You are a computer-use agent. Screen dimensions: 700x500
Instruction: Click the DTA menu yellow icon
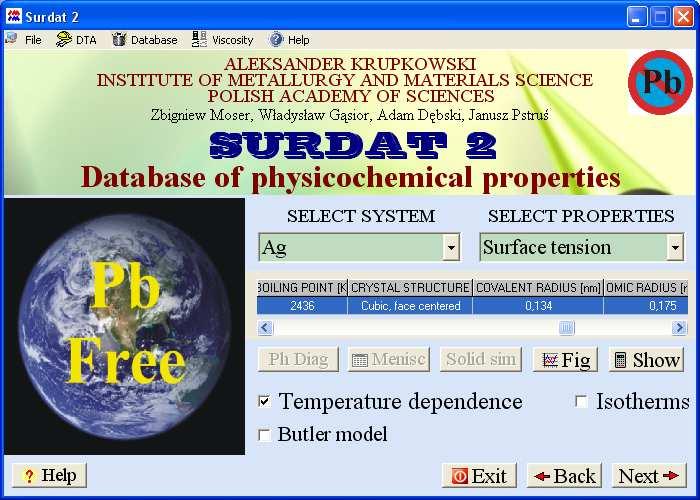click(x=63, y=39)
